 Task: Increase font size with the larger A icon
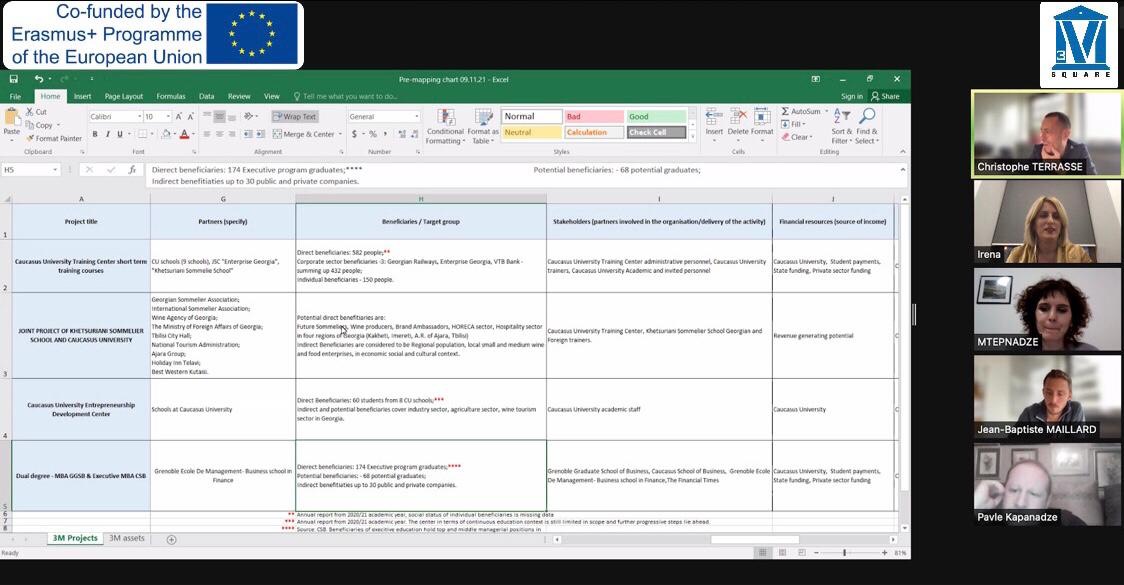[179, 116]
